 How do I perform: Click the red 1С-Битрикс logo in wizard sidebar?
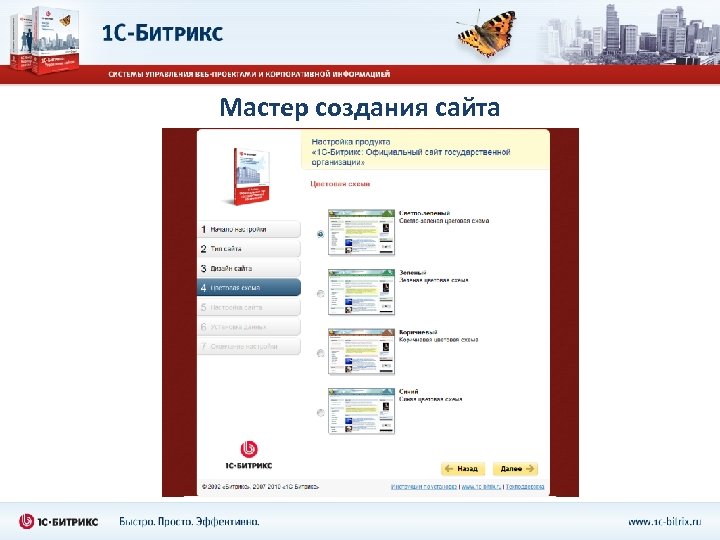[x=249, y=455]
